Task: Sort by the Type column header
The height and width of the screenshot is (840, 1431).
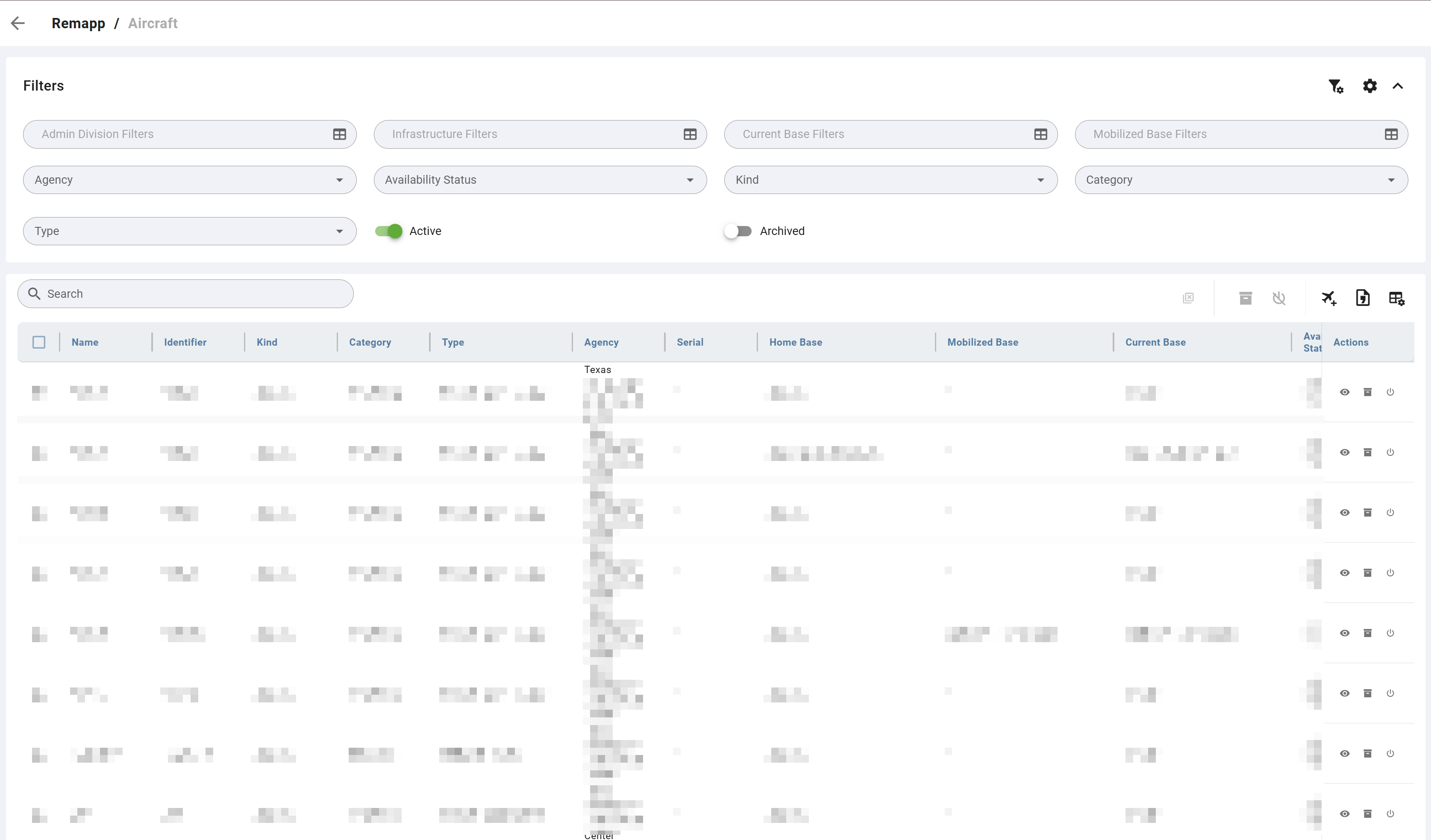Action: [453, 342]
